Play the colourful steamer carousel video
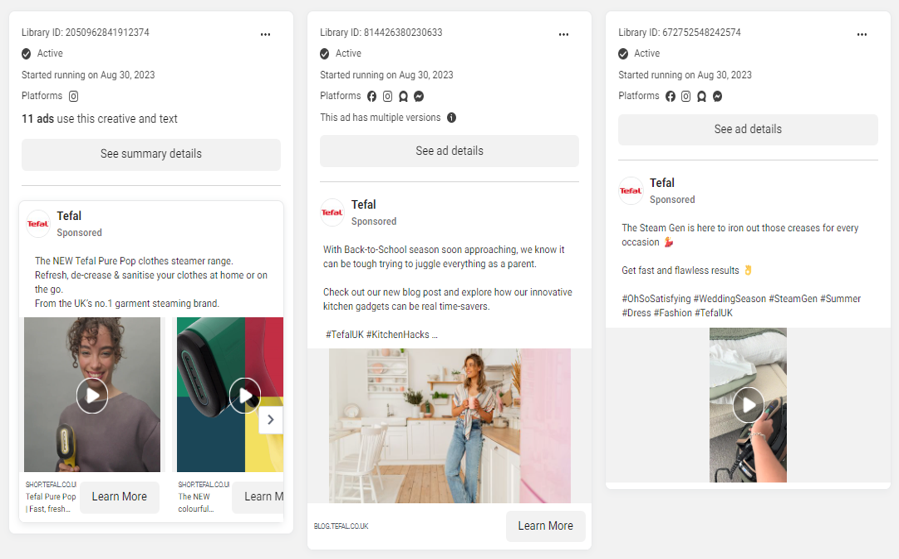The image size is (899, 559). tap(245, 396)
